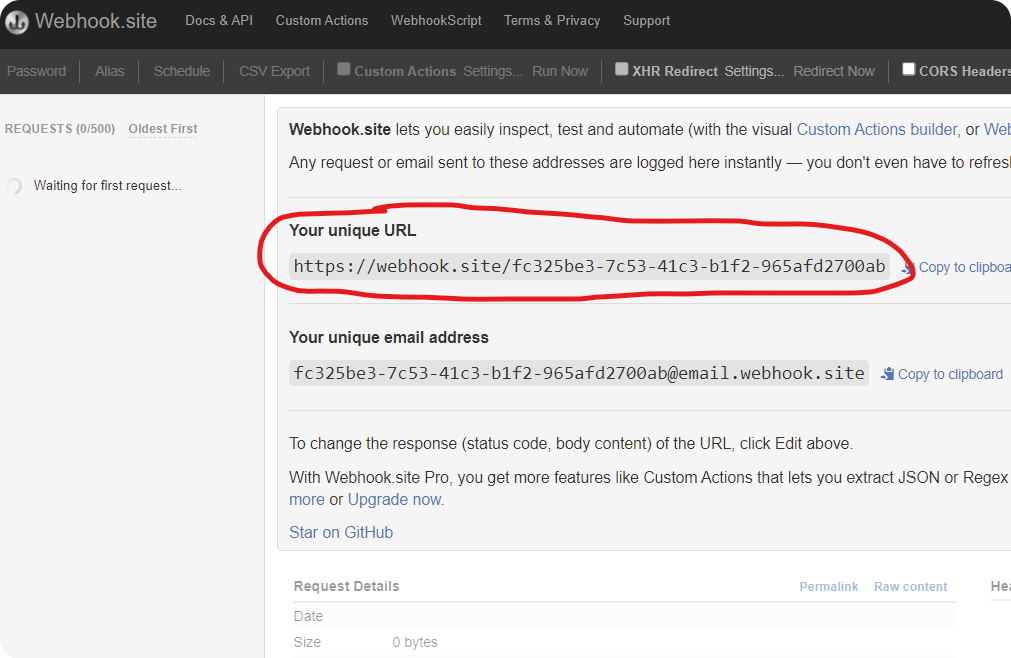Copy the unique URL to clipboard

click(x=956, y=267)
